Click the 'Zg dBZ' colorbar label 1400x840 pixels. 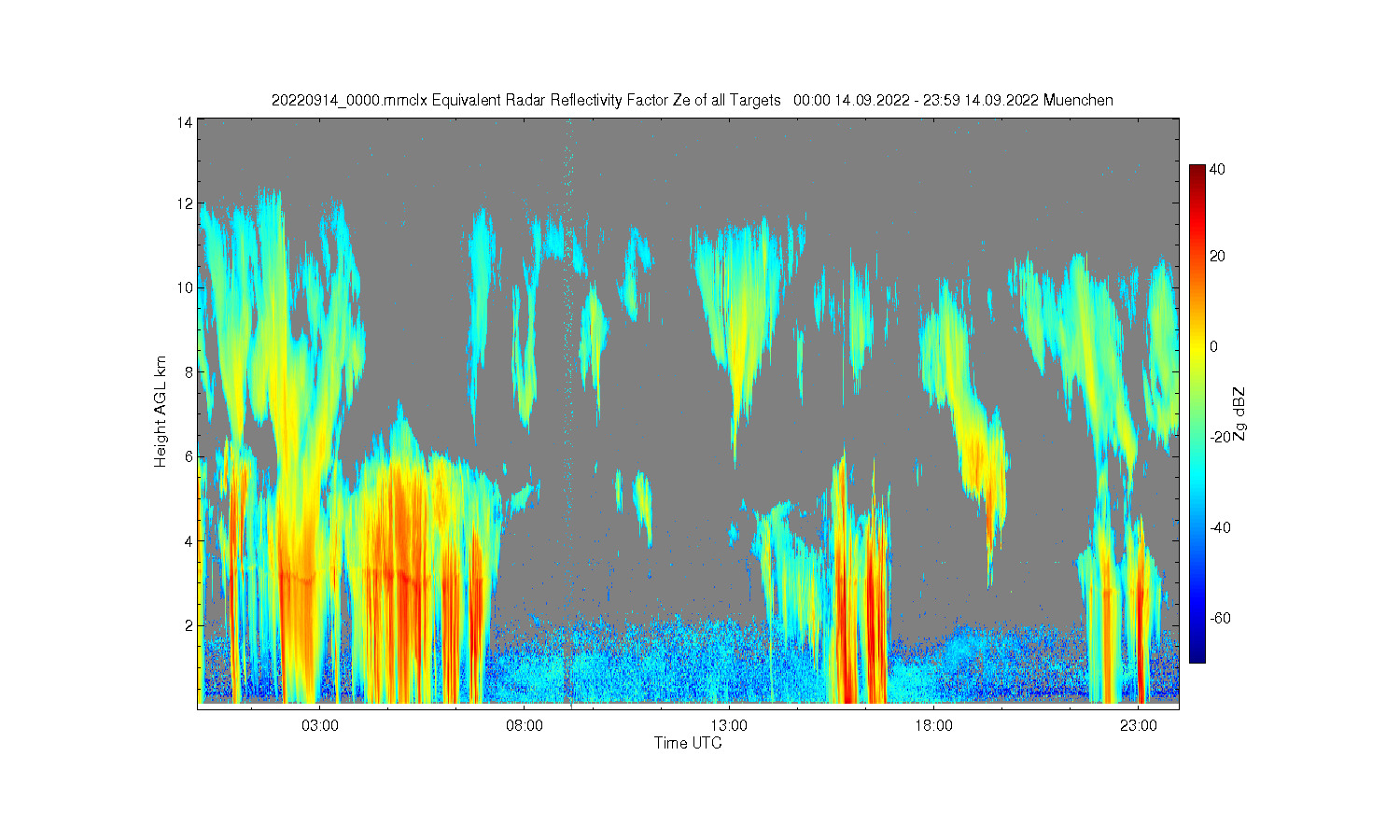1239,413
